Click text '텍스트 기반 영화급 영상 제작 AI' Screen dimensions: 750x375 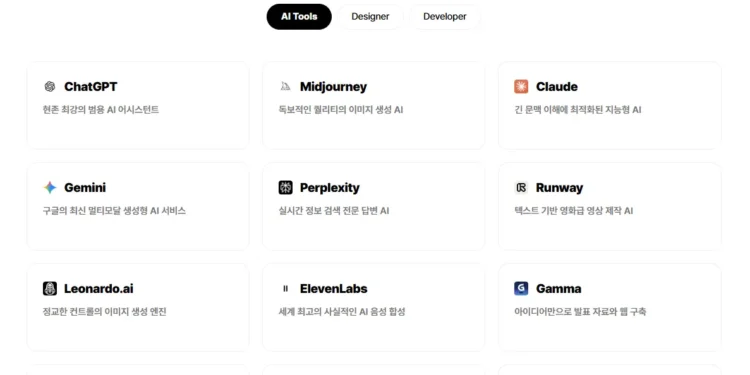[x=574, y=211]
